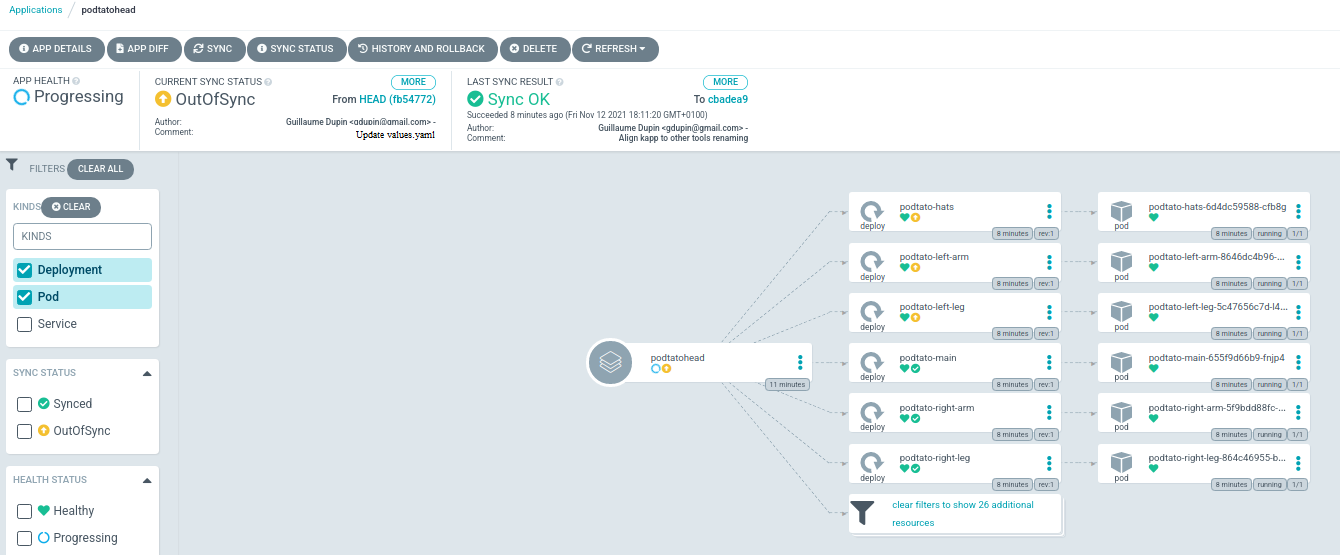
Task: Open History and Rollback
Action: tap(421, 49)
